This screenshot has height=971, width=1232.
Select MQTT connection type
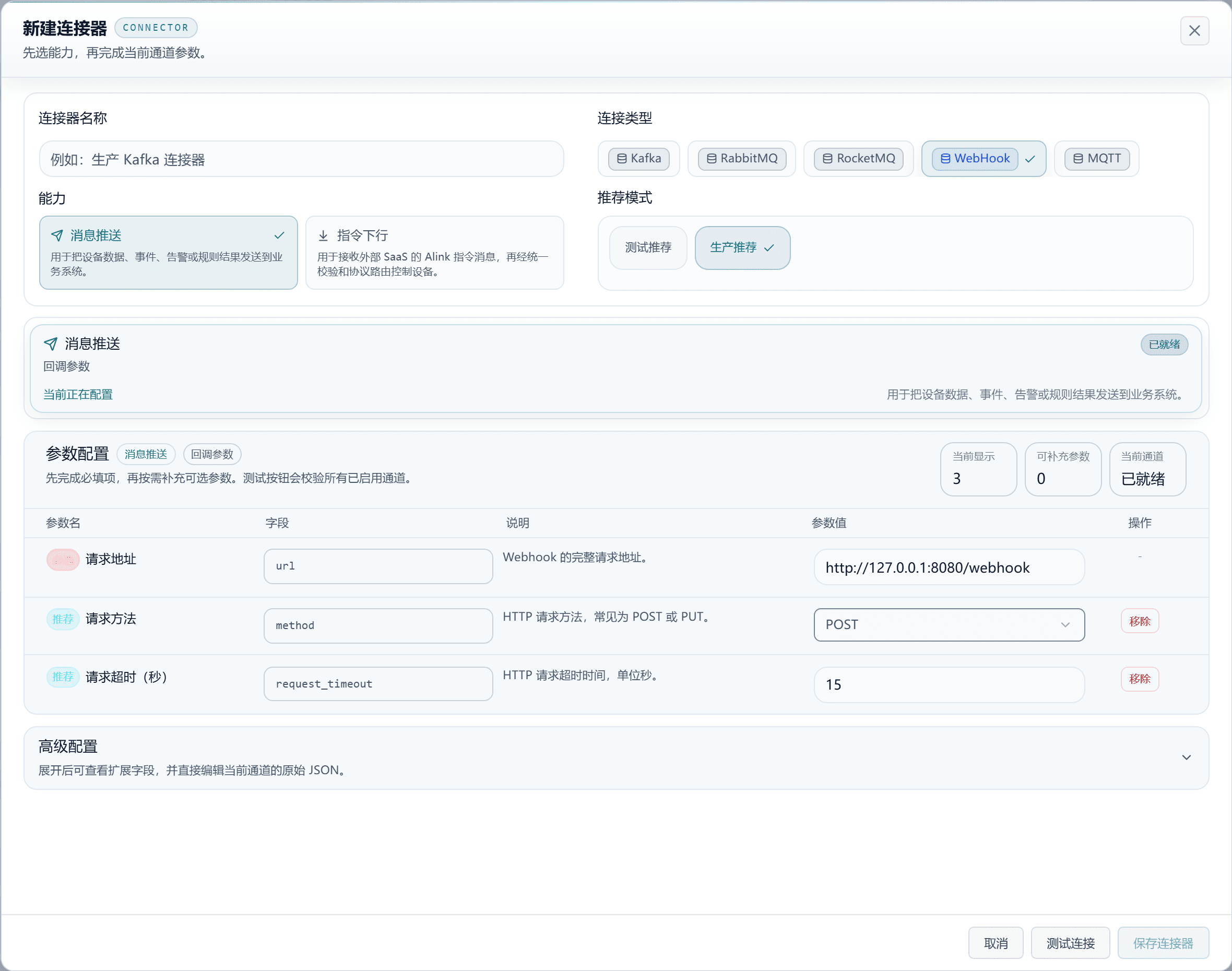(x=1097, y=159)
